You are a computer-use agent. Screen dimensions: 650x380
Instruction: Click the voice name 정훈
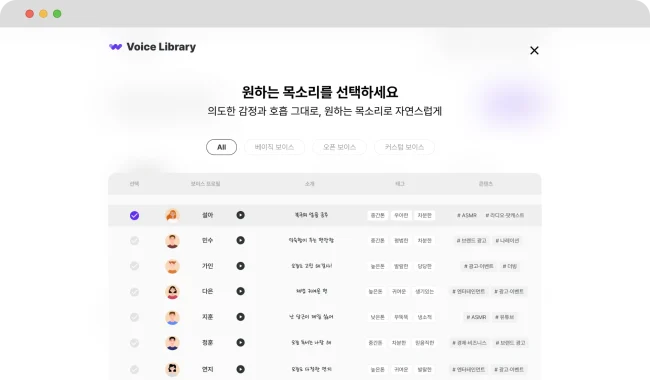coord(207,343)
